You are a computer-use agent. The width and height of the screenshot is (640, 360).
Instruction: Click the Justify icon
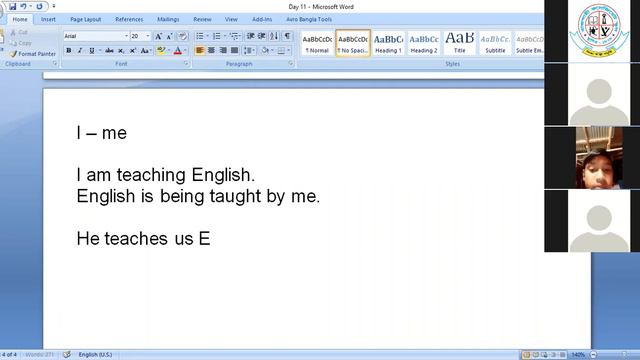tap(234, 51)
